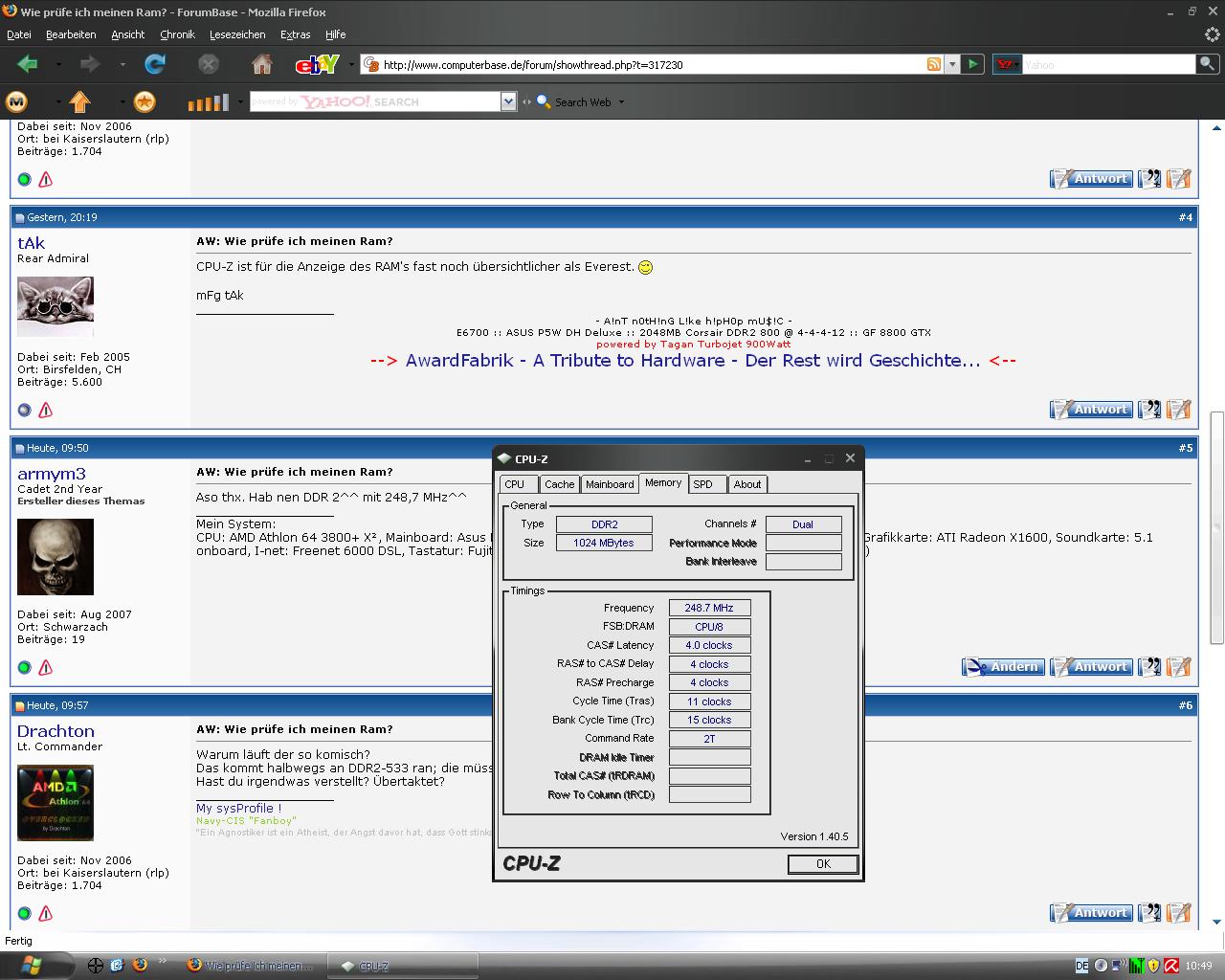Click the post #5 permalink number
The image size is (1225, 980).
(x=1186, y=448)
